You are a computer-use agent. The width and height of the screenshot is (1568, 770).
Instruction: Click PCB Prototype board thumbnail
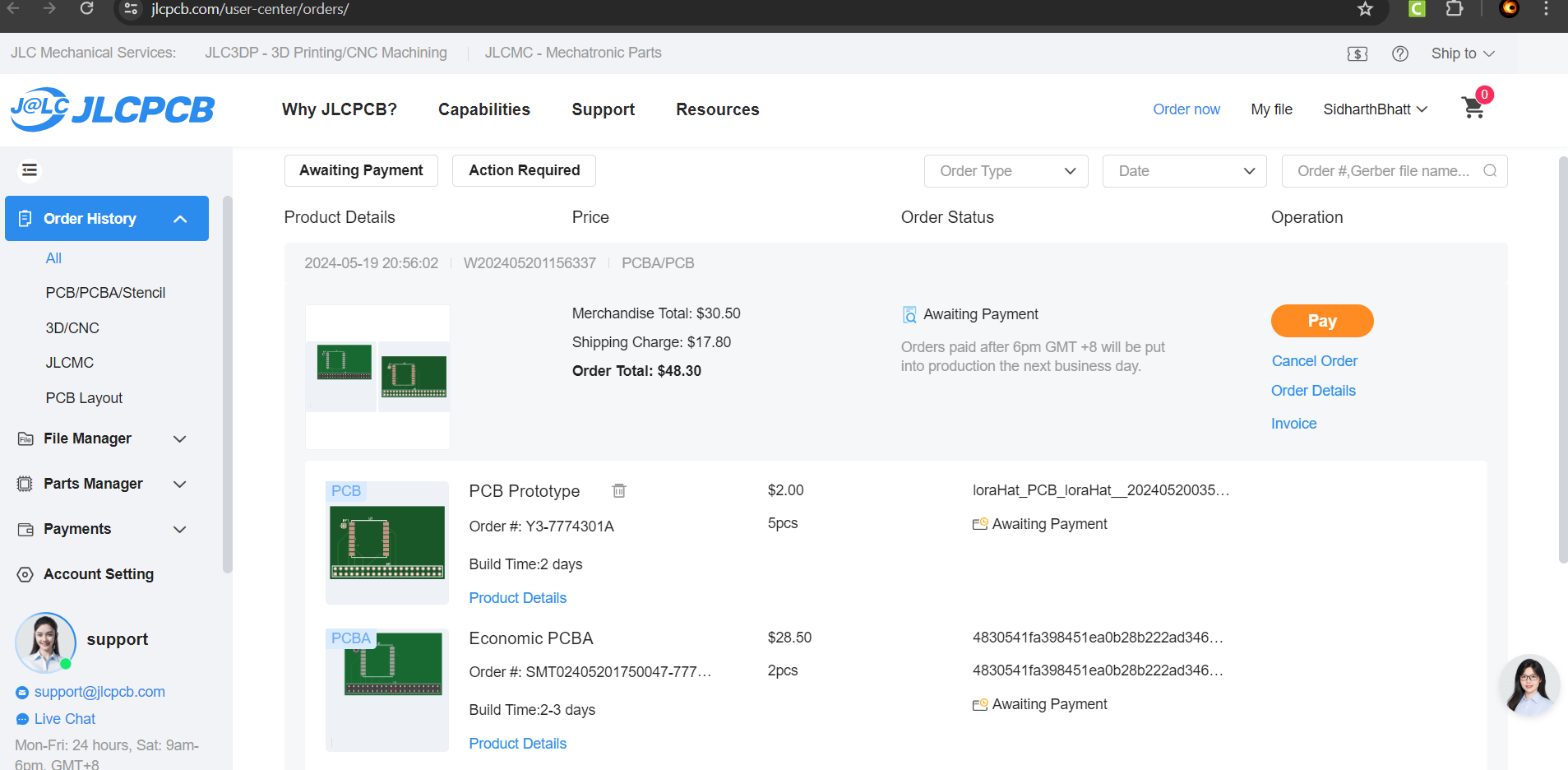point(387,542)
